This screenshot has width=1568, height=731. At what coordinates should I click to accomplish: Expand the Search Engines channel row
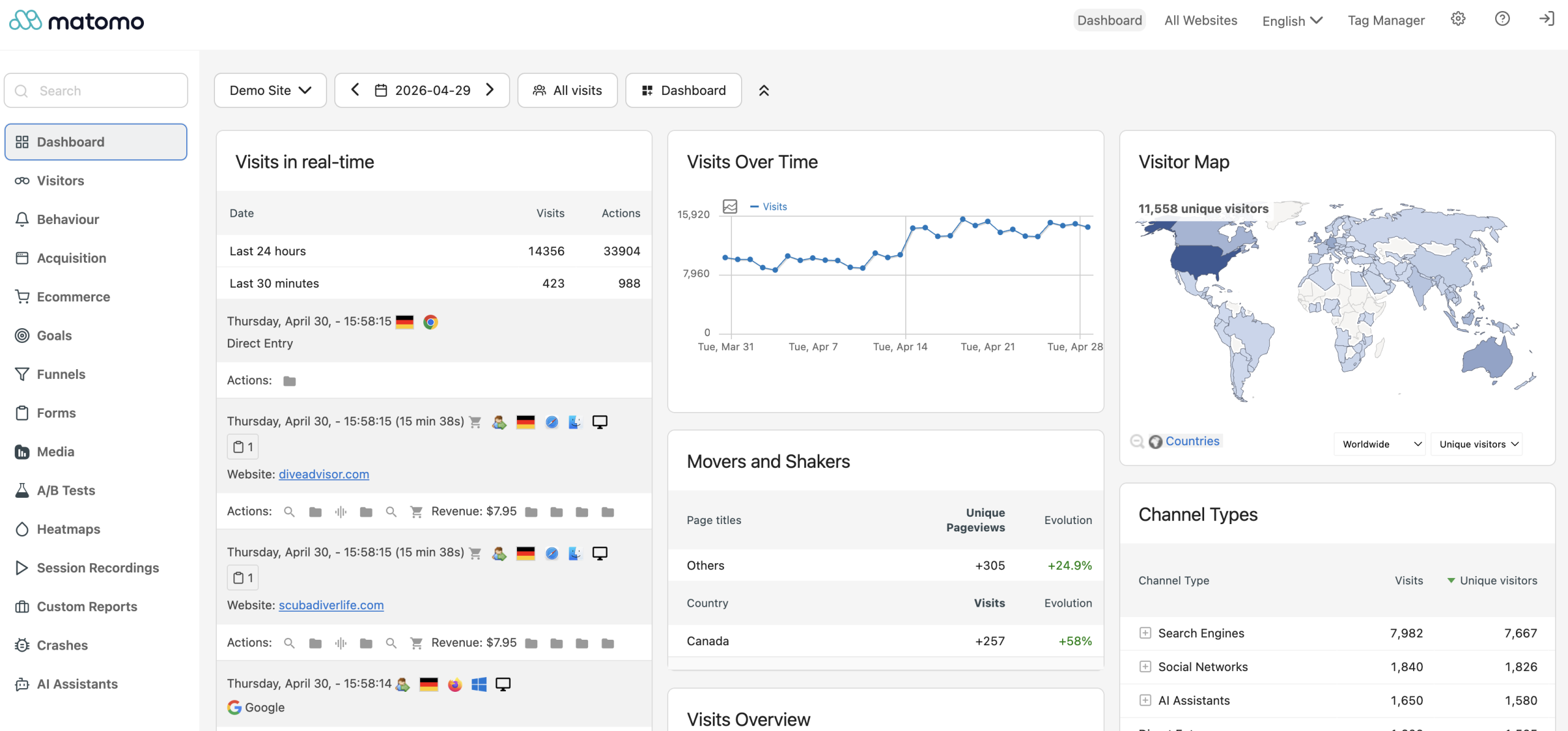1145,633
